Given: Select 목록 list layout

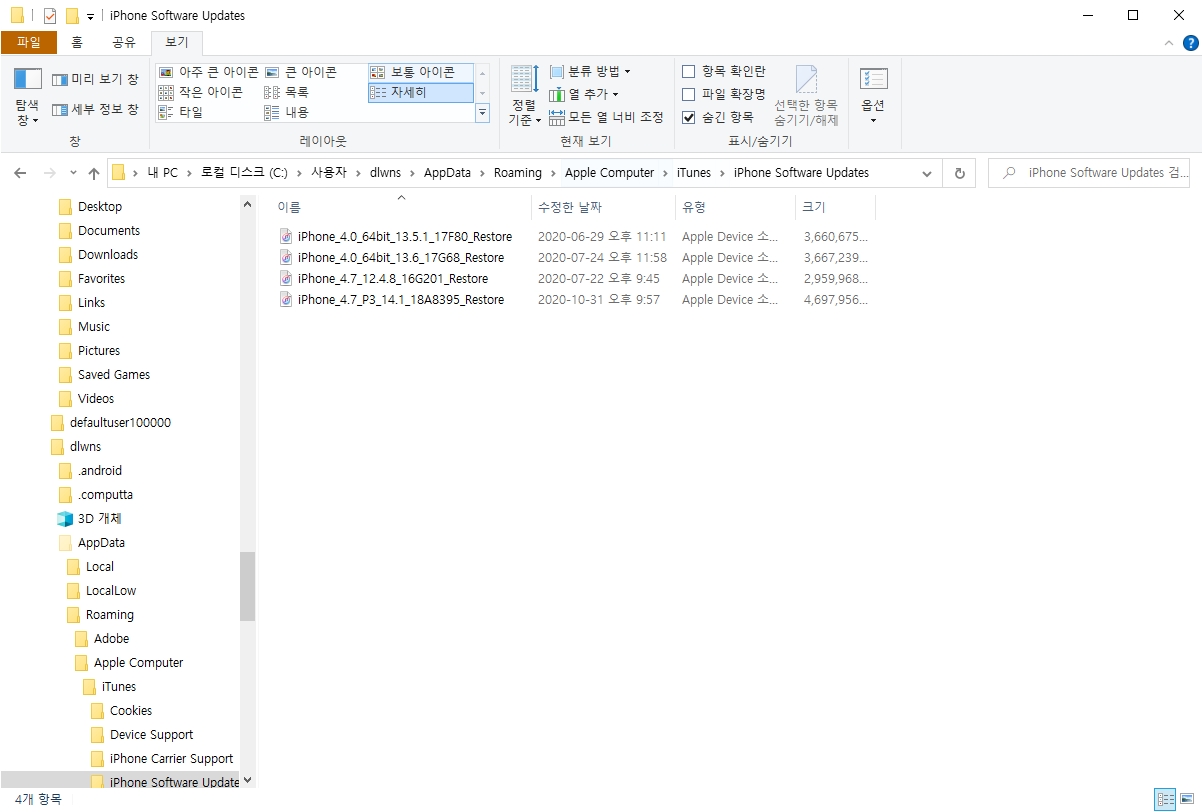Looking at the screenshot, I should pyautogui.click(x=287, y=92).
